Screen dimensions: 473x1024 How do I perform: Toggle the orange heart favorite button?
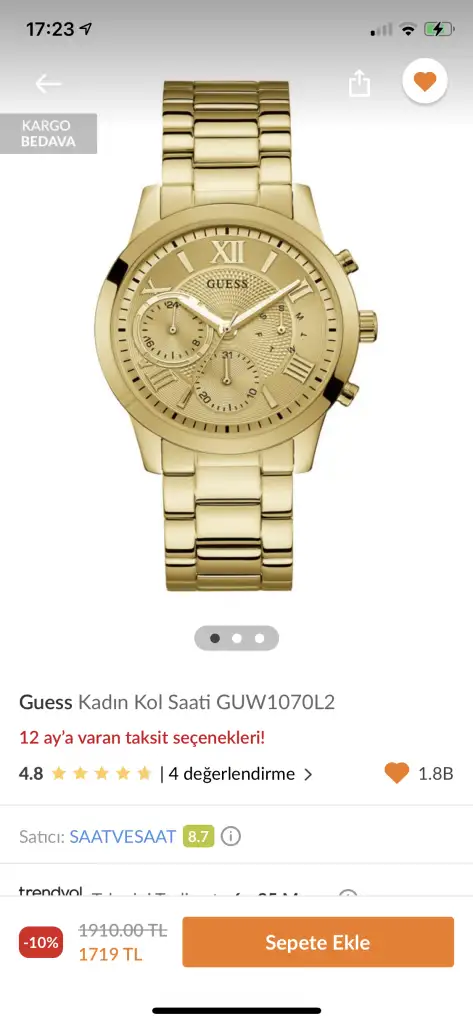[425, 82]
